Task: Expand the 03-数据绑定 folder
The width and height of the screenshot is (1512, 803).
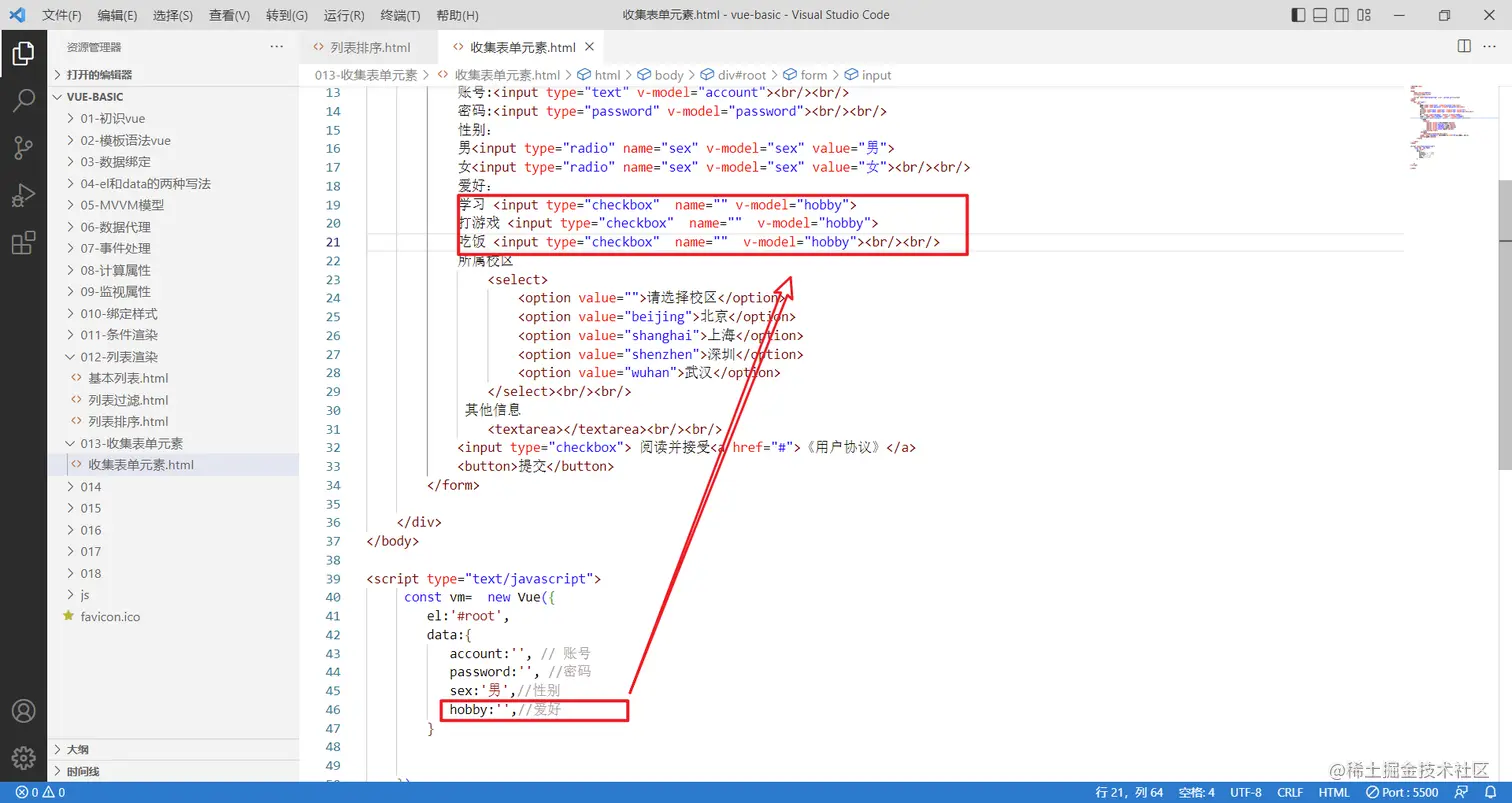Action: coord(174,162)
